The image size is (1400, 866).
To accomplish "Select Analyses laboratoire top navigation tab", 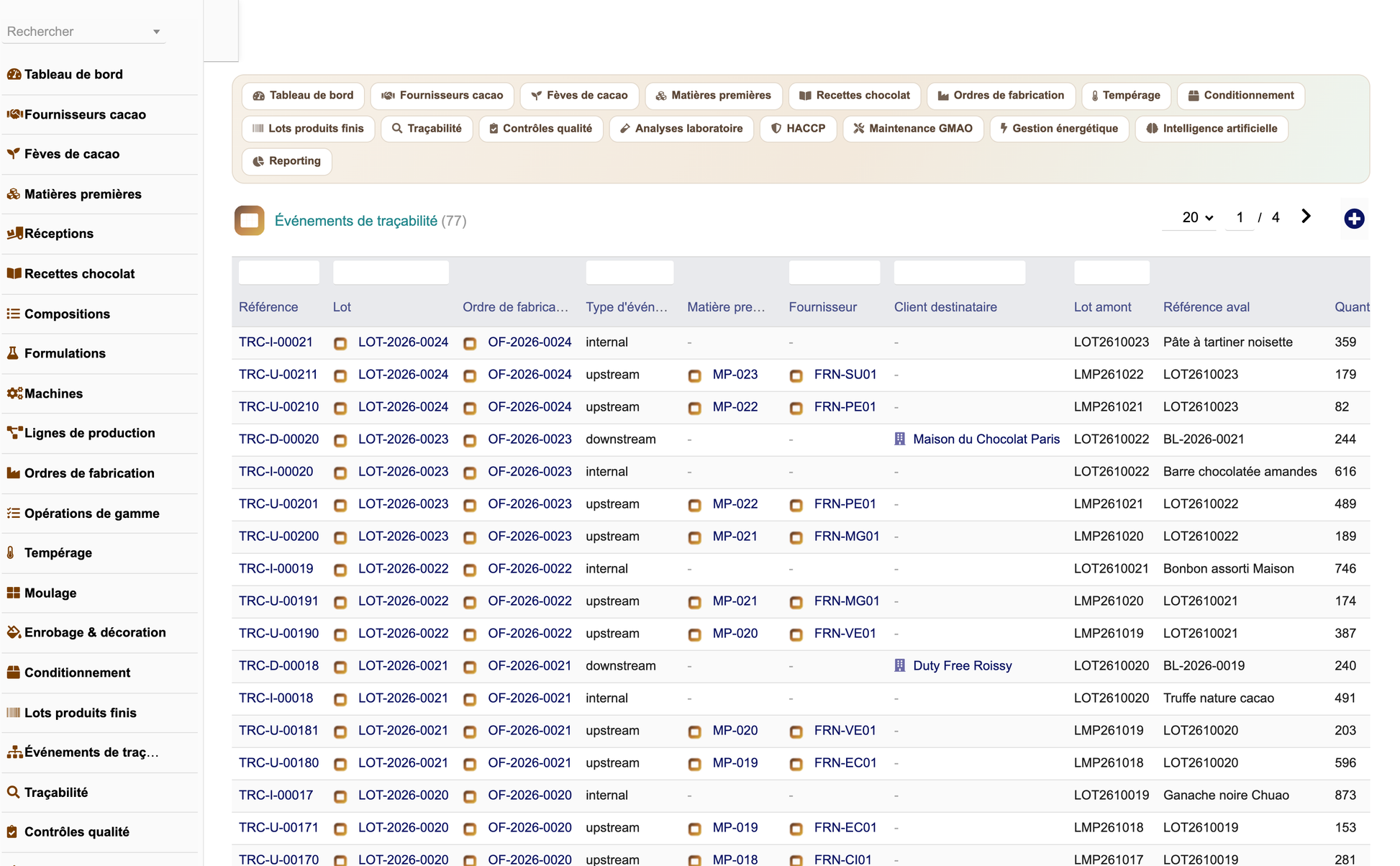I will tap(681, 129).
